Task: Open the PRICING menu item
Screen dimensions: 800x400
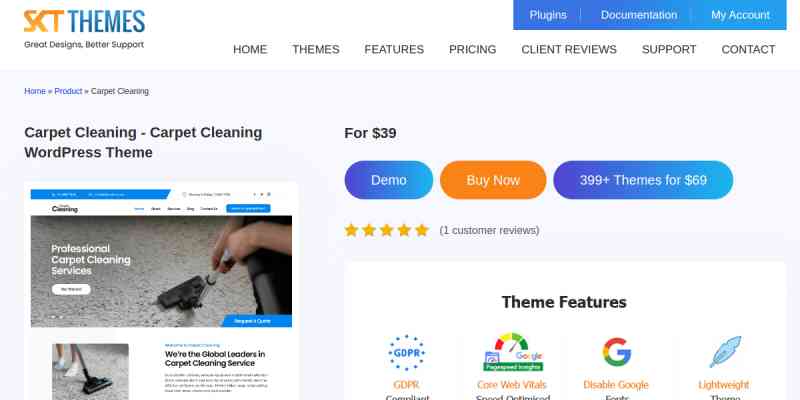Action: tap(472, 49)
